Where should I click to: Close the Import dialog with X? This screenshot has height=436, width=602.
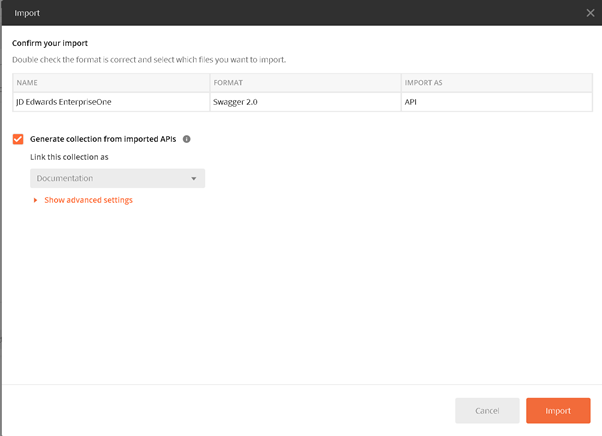pyautogui.click(x=590, y=13)
